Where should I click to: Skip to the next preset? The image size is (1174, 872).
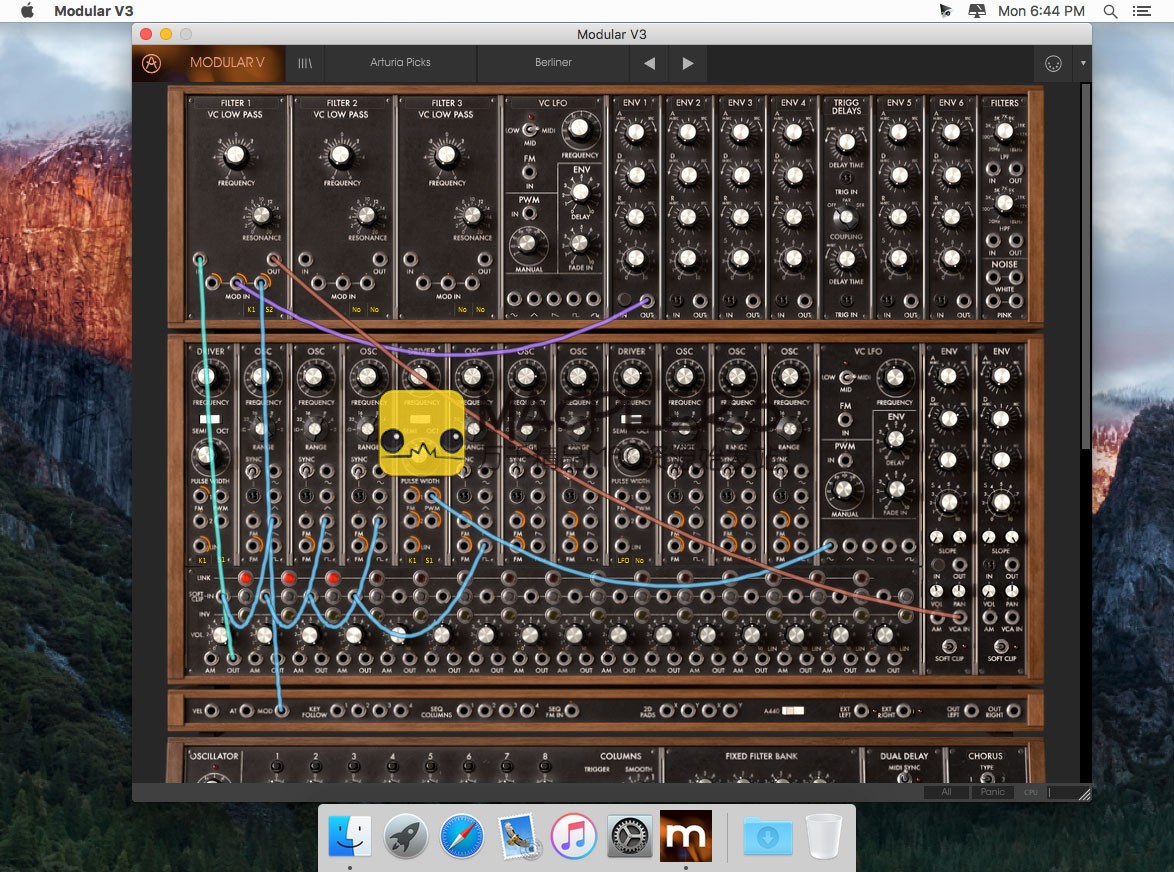pyautogui.click(x=688, y=63)
